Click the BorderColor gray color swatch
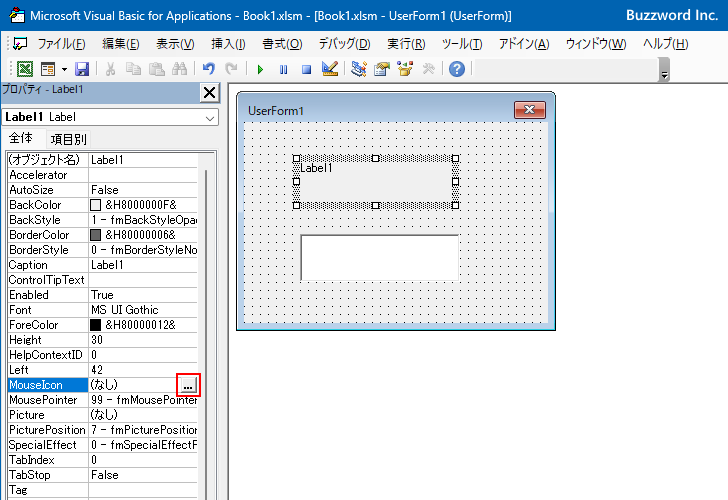 [x=95, y=235]
